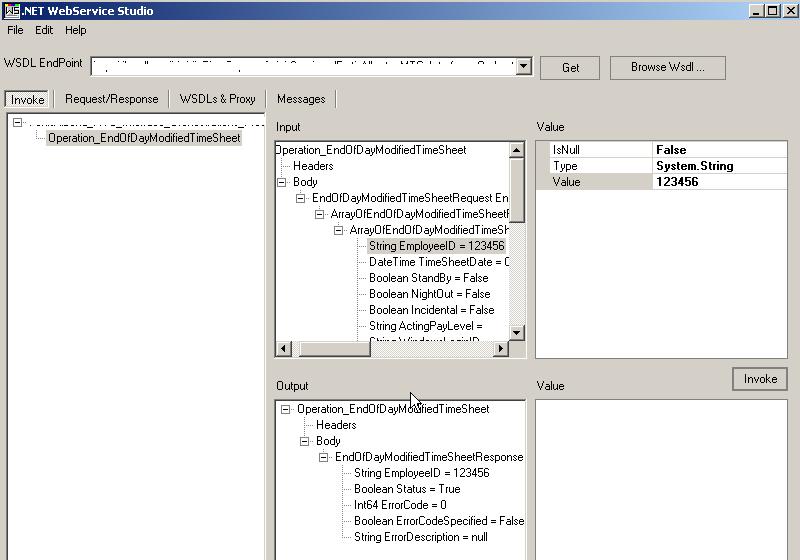The width and height of the screenshot is (800, 560).
Task: Select EndOfDayModifiedTimeSheetResponse text in Output tree
Action: tap(429, 457)
